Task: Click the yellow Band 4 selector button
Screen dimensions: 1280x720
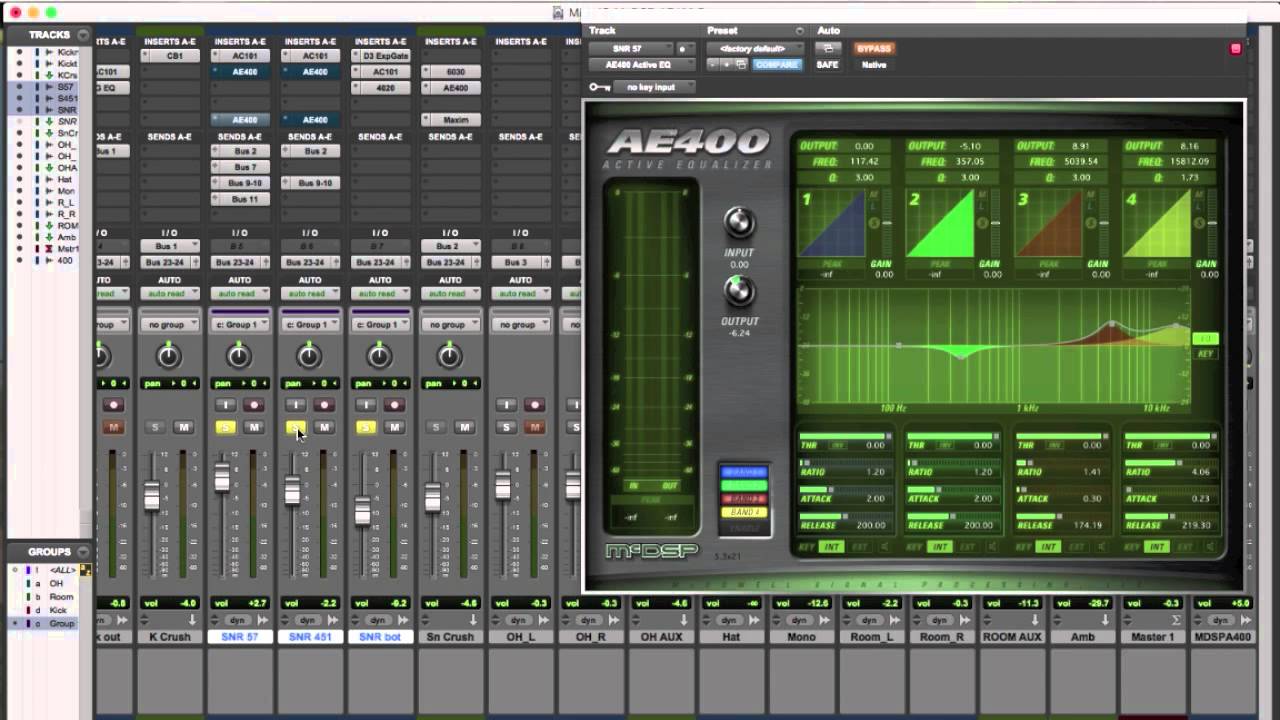Action: (x=743, y=512)
